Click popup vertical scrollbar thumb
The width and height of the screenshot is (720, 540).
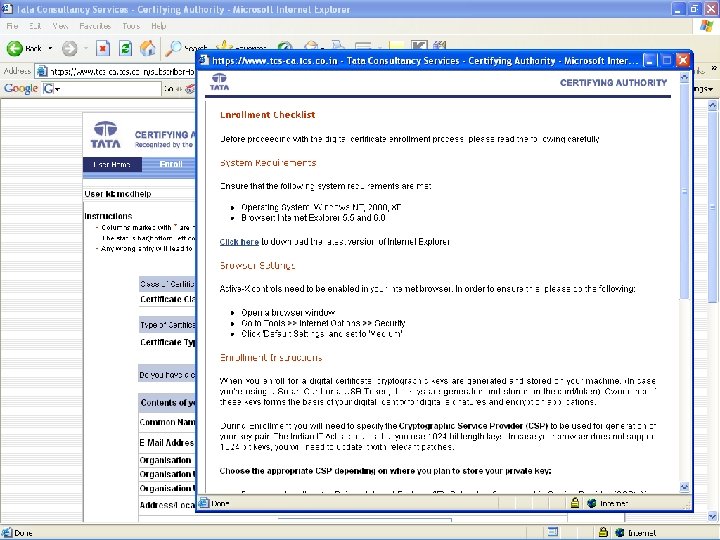pos(684,191)
